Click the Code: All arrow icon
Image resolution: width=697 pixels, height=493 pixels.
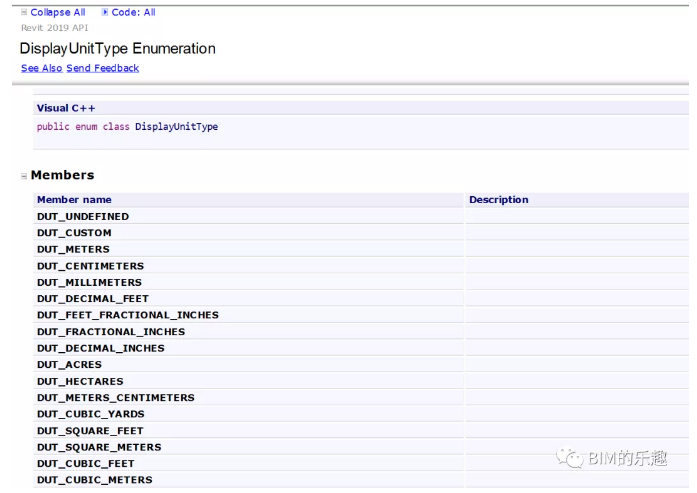pos(105,12)
